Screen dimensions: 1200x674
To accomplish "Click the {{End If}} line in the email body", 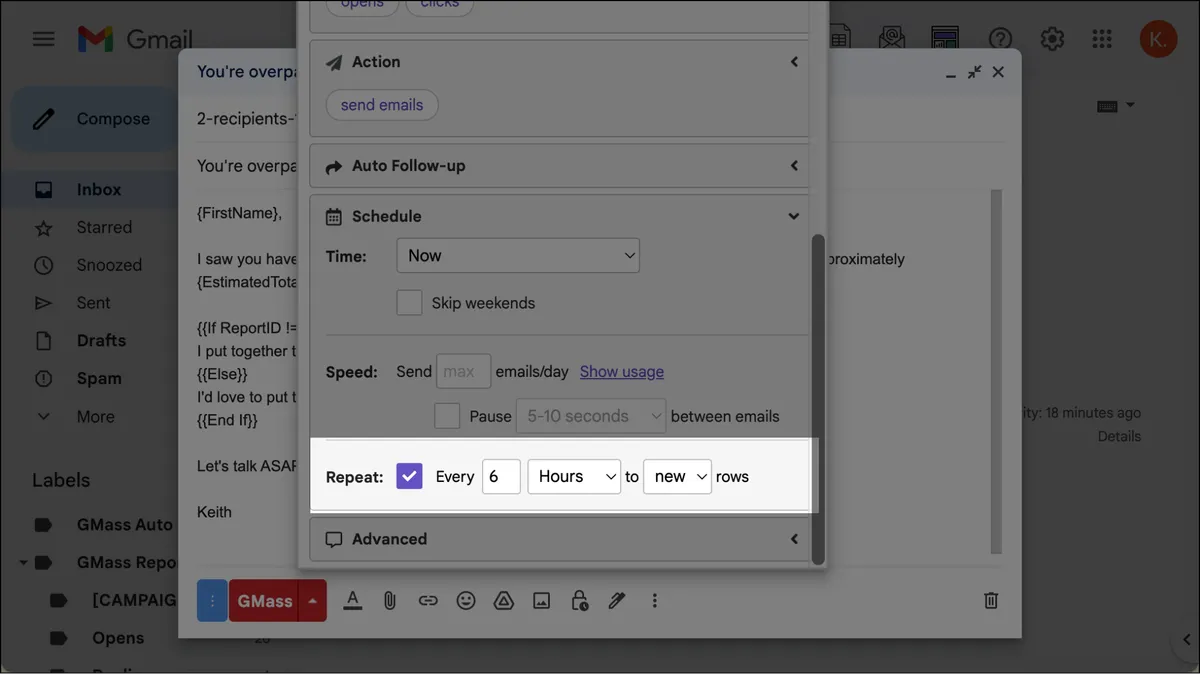I will 227,421.
